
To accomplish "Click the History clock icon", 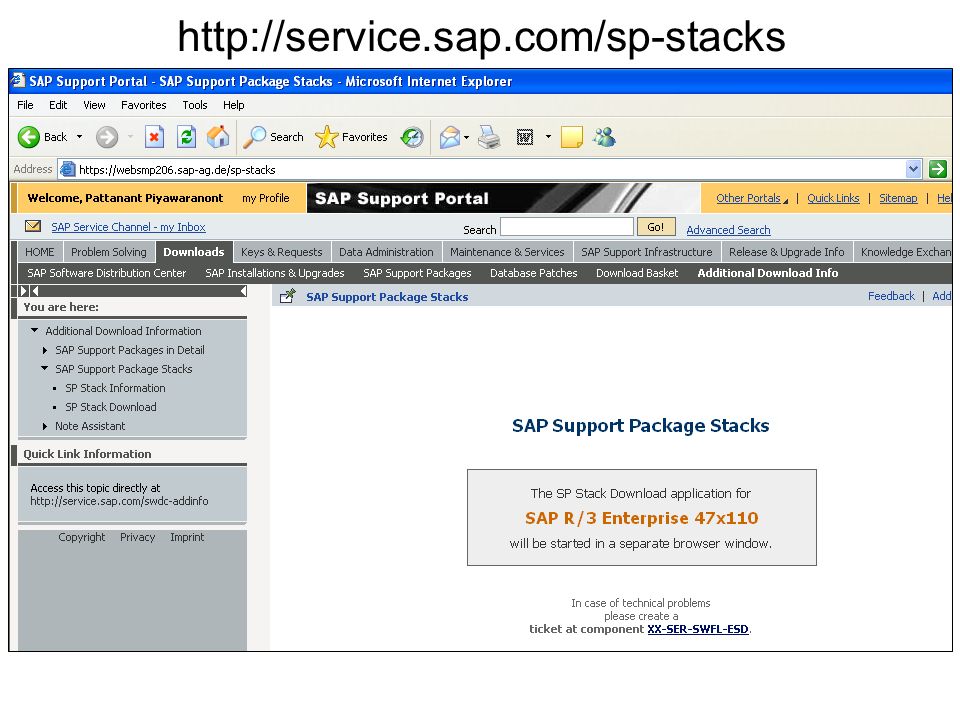I will tap(412, 137).
